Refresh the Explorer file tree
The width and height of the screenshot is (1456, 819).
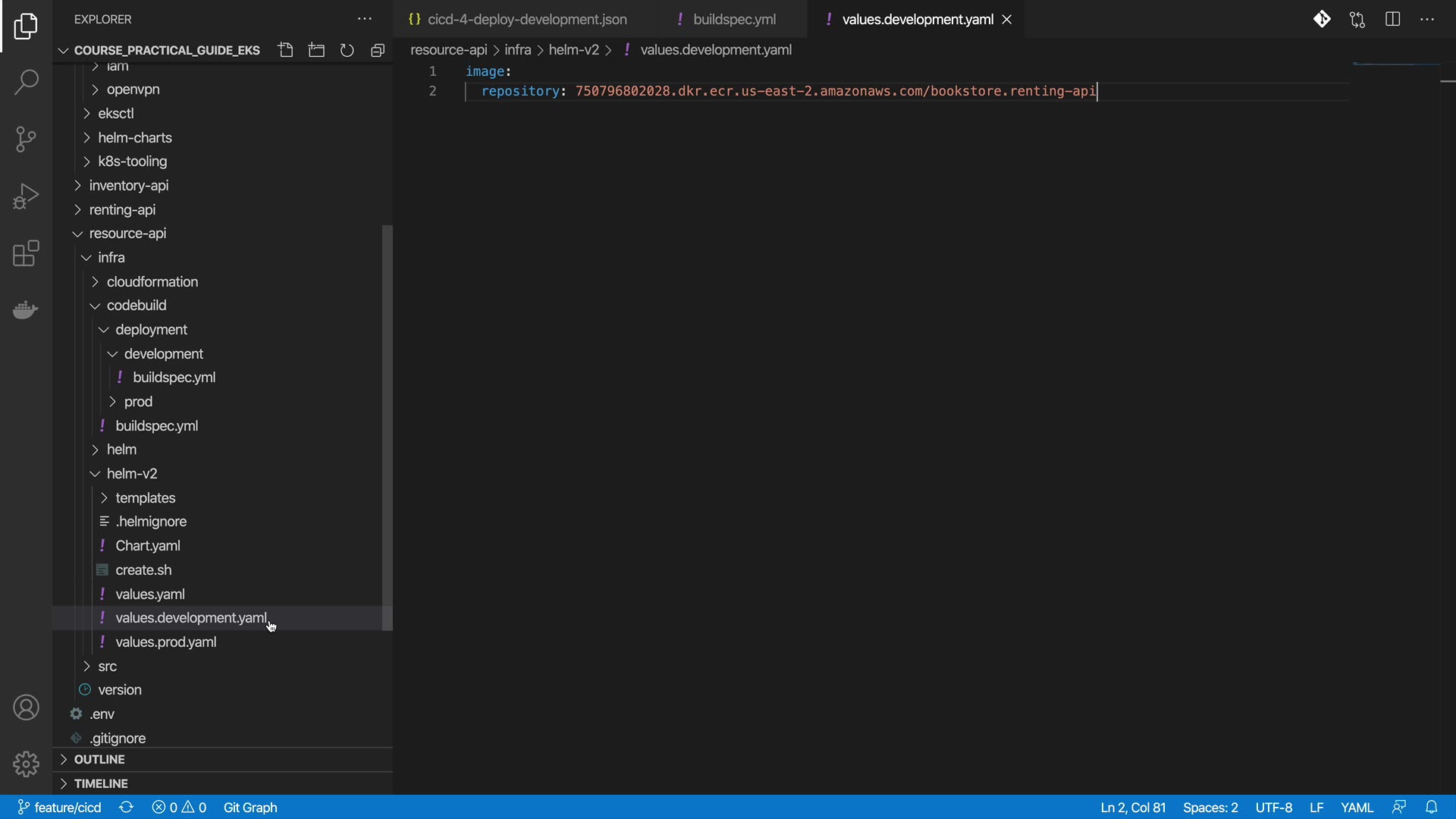tap(347, 50)
